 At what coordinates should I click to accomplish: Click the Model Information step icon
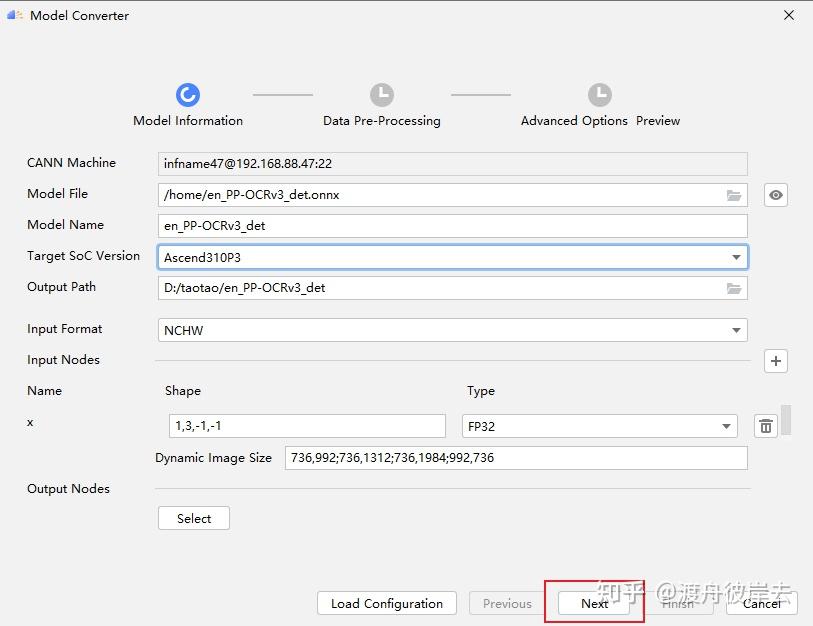pos(188,95)
